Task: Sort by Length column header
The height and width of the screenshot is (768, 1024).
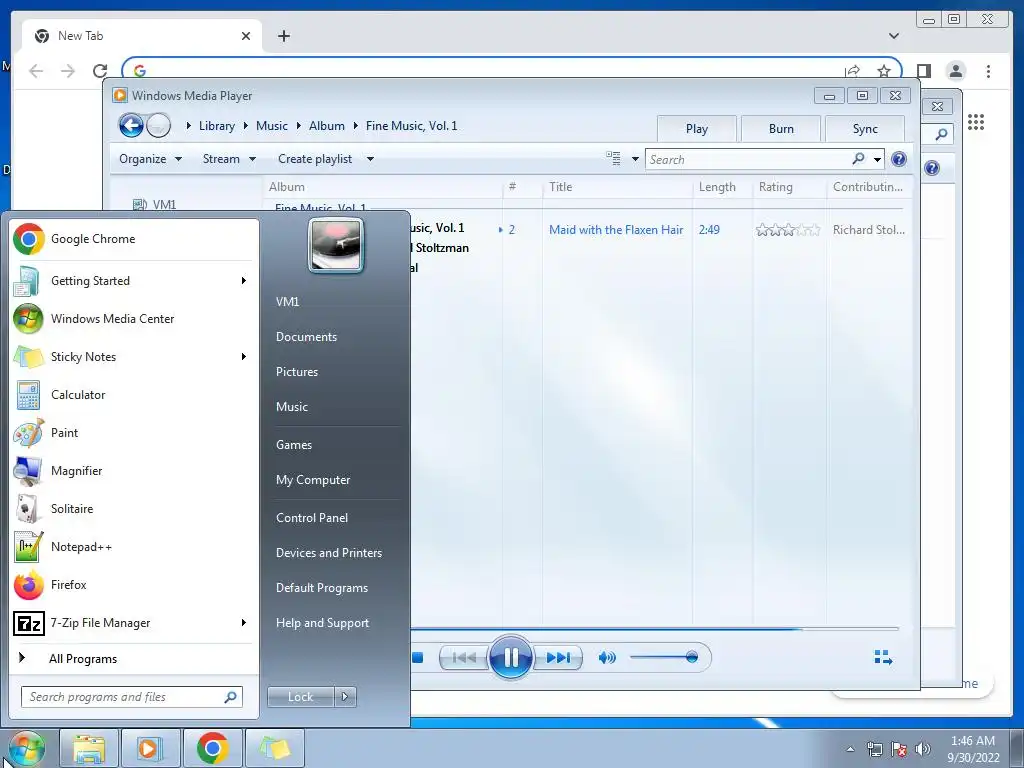Action: coord(717,187)
